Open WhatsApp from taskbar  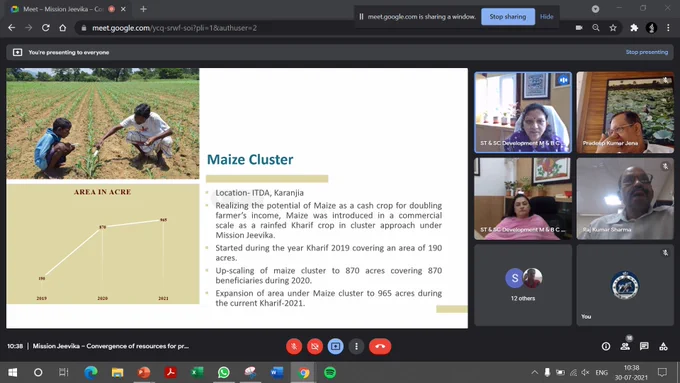[x=223, y=372]
